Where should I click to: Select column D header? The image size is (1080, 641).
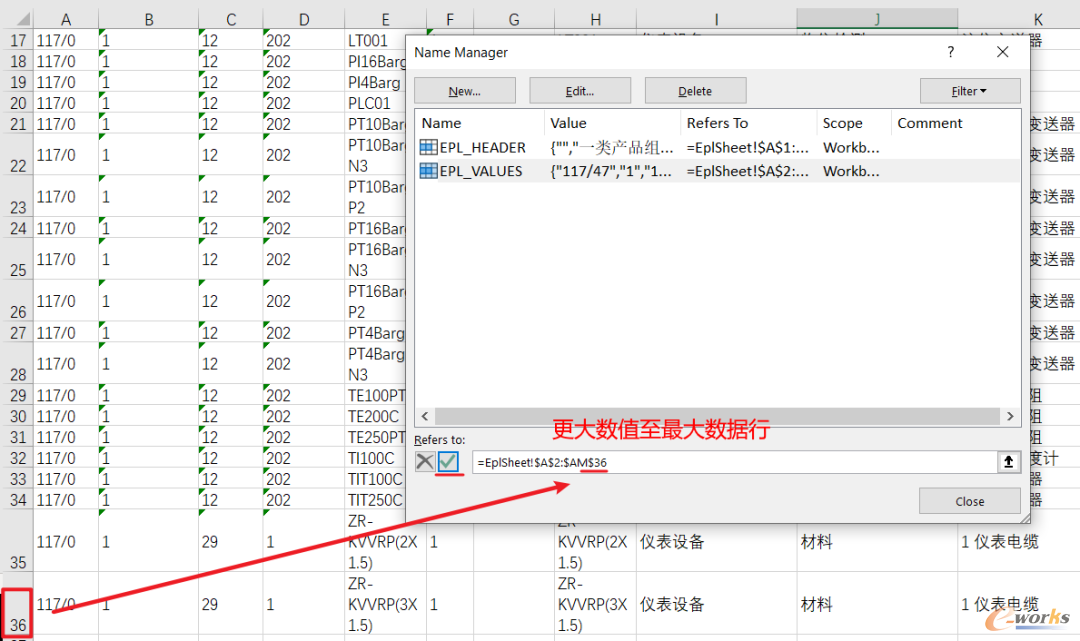(304, 19)
